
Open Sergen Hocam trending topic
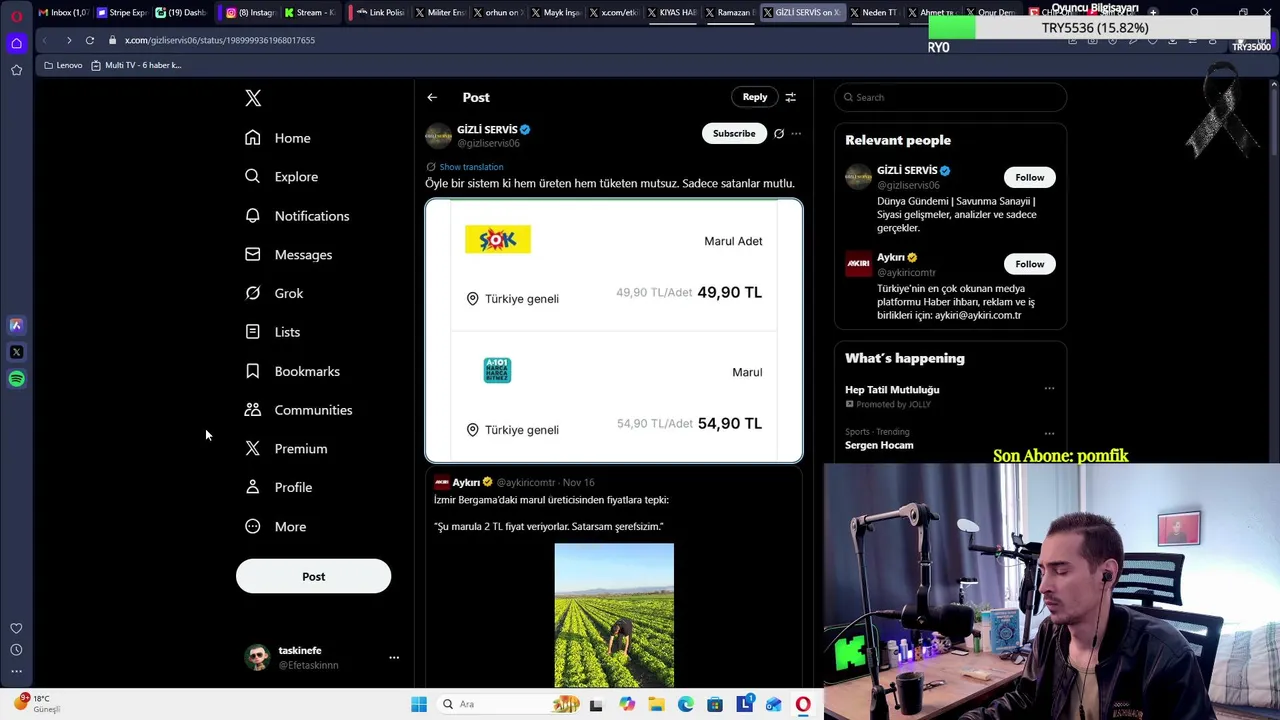pos(879,445)
